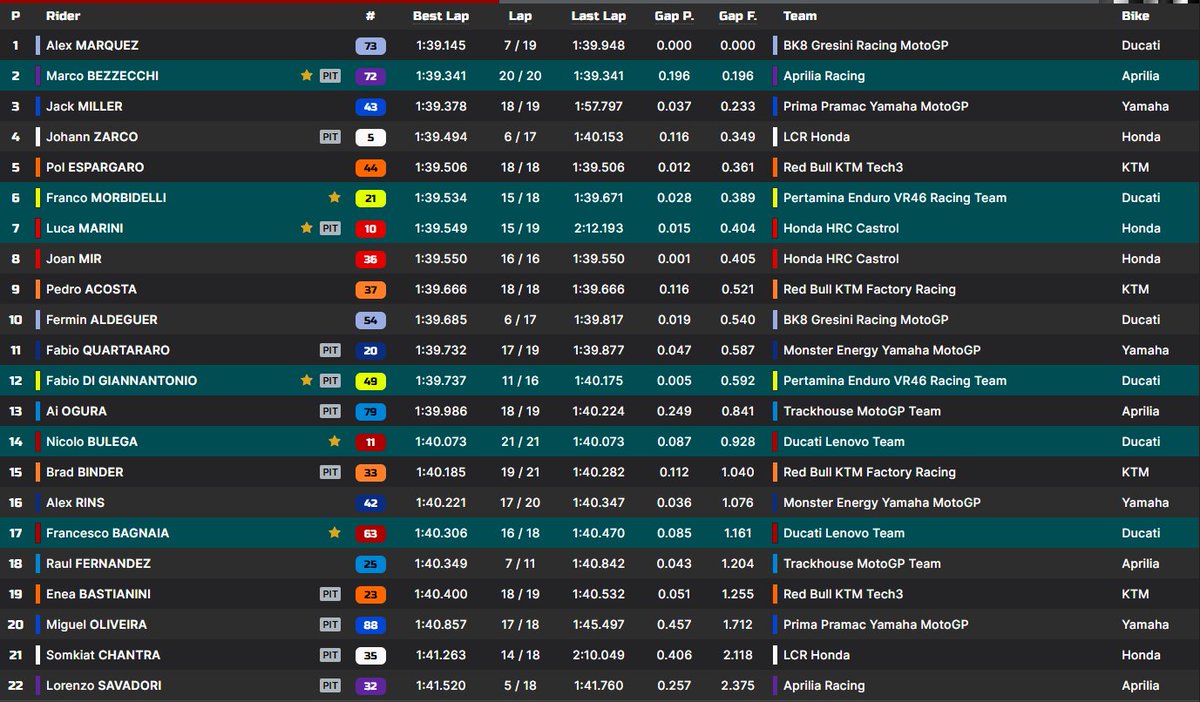Click the PIT badge in Somkiat Chantra's row
The width and height of the screenshot is (1200, 702).
[x=330, y=655]
